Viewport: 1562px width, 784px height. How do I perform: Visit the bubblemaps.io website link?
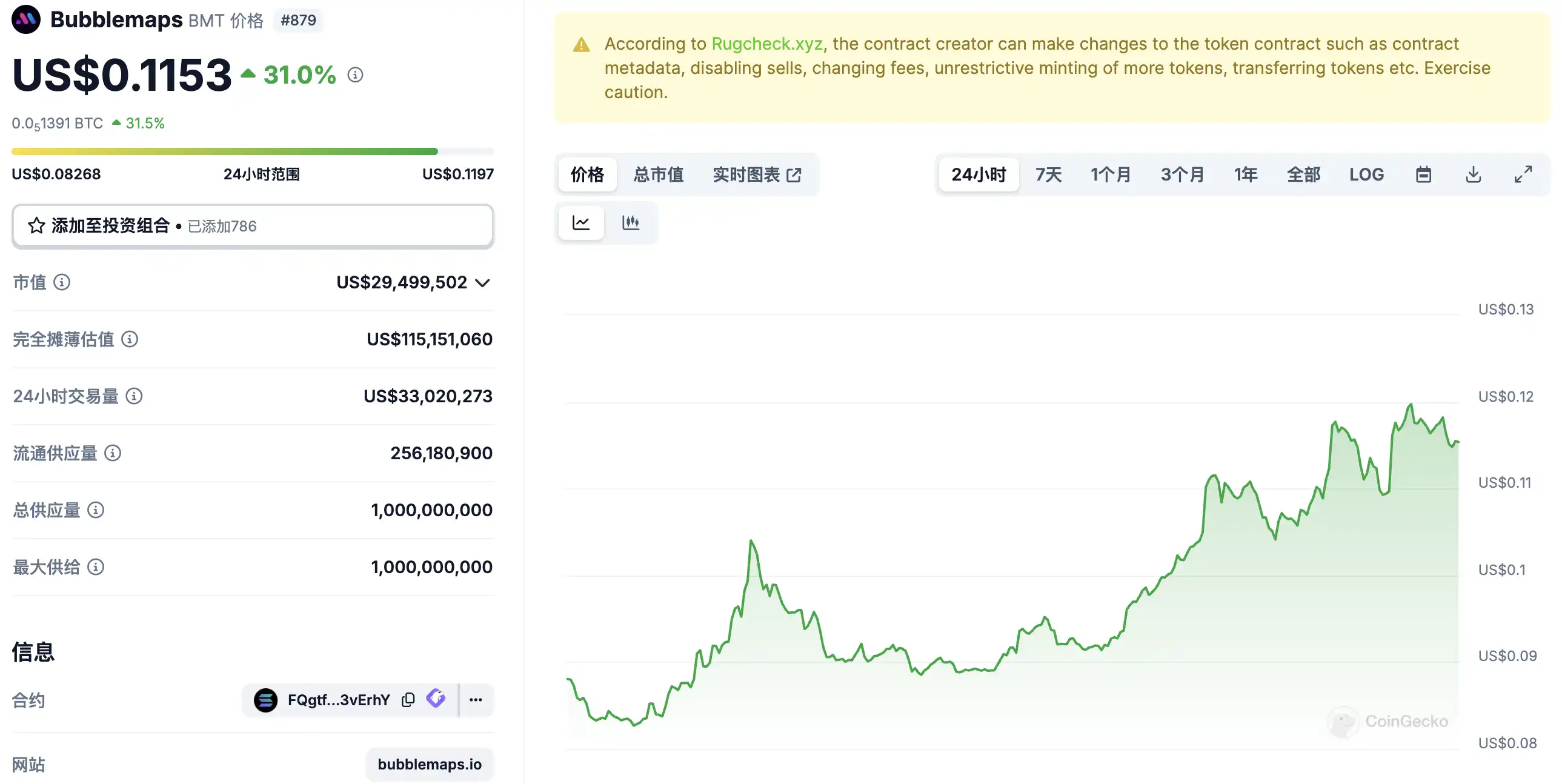[430, 764]
